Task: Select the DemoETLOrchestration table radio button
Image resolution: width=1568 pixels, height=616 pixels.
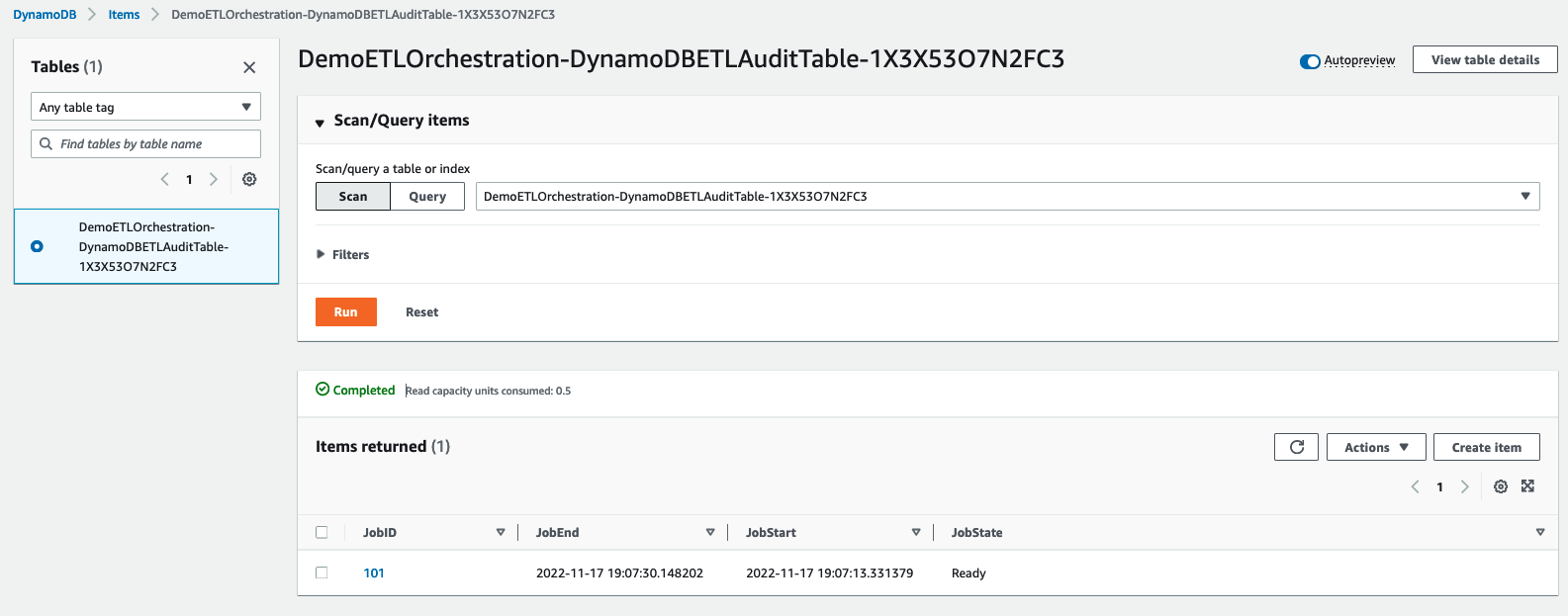Action: click(x=37, y=246)
